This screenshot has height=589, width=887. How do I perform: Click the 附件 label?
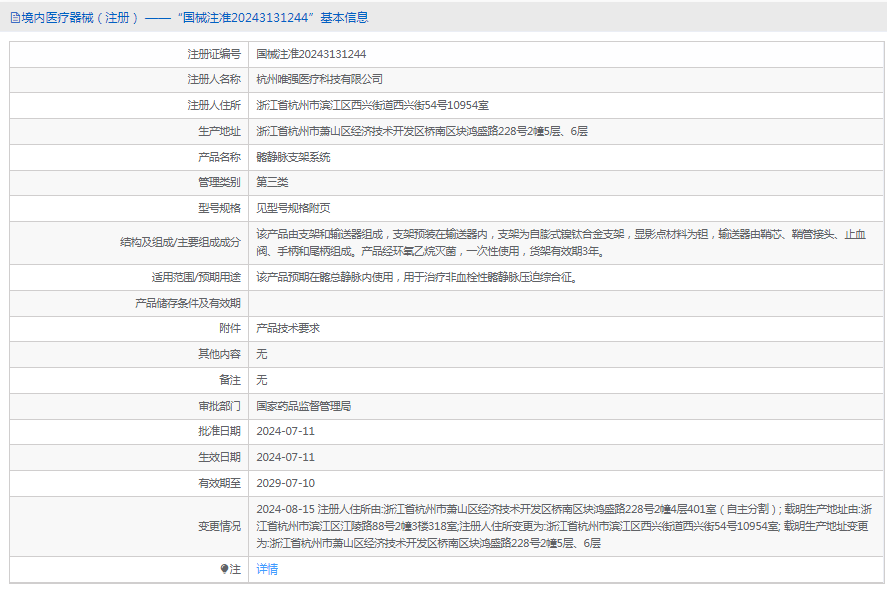coord(230,328)
